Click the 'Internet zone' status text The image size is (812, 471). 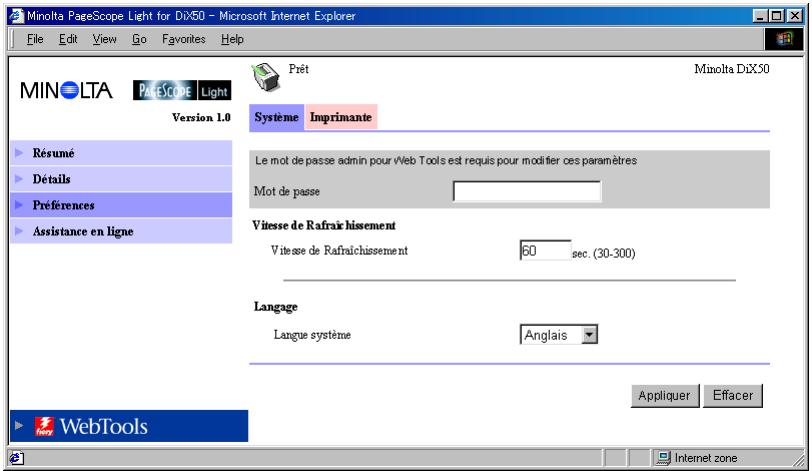click(705, 458)
